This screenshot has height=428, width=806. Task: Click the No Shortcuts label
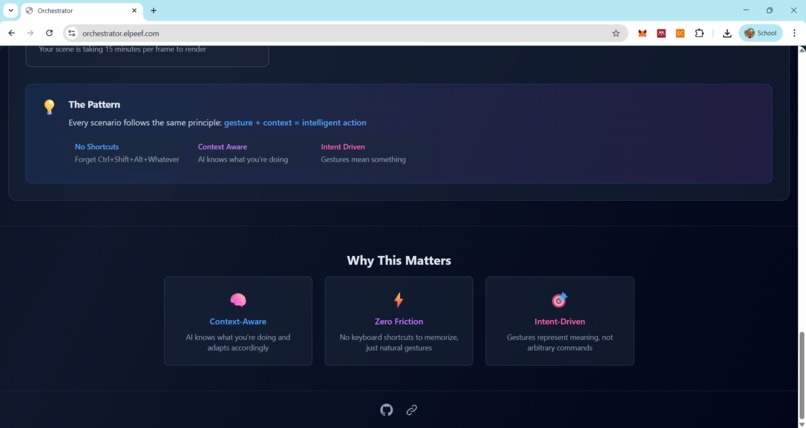tap(97, 147)
